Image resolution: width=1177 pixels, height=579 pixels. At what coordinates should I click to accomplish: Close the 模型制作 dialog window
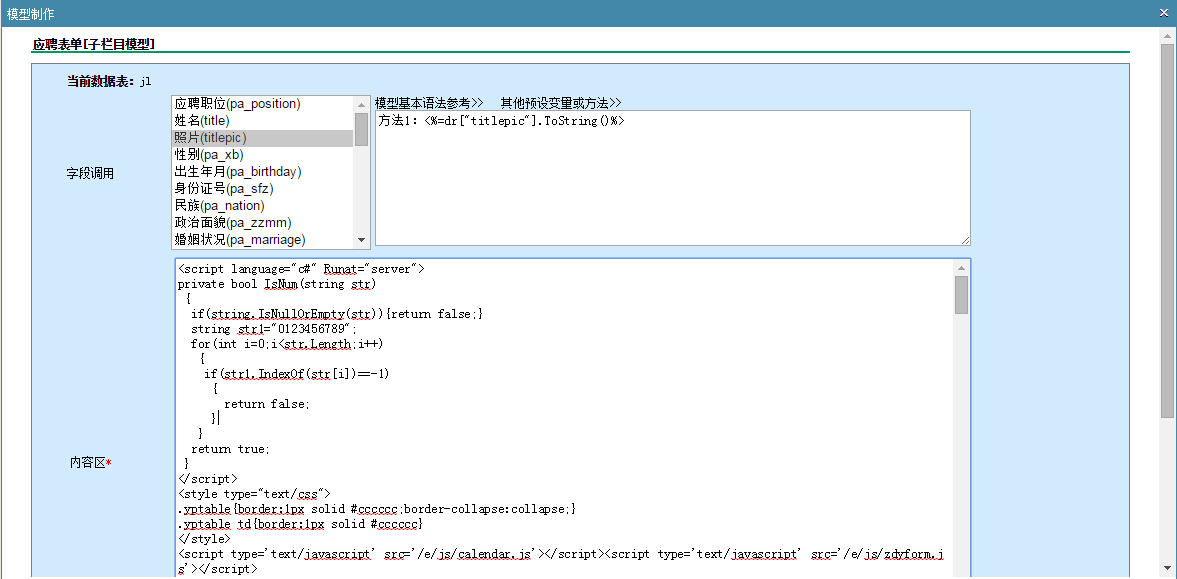[x=1163, y=14]
